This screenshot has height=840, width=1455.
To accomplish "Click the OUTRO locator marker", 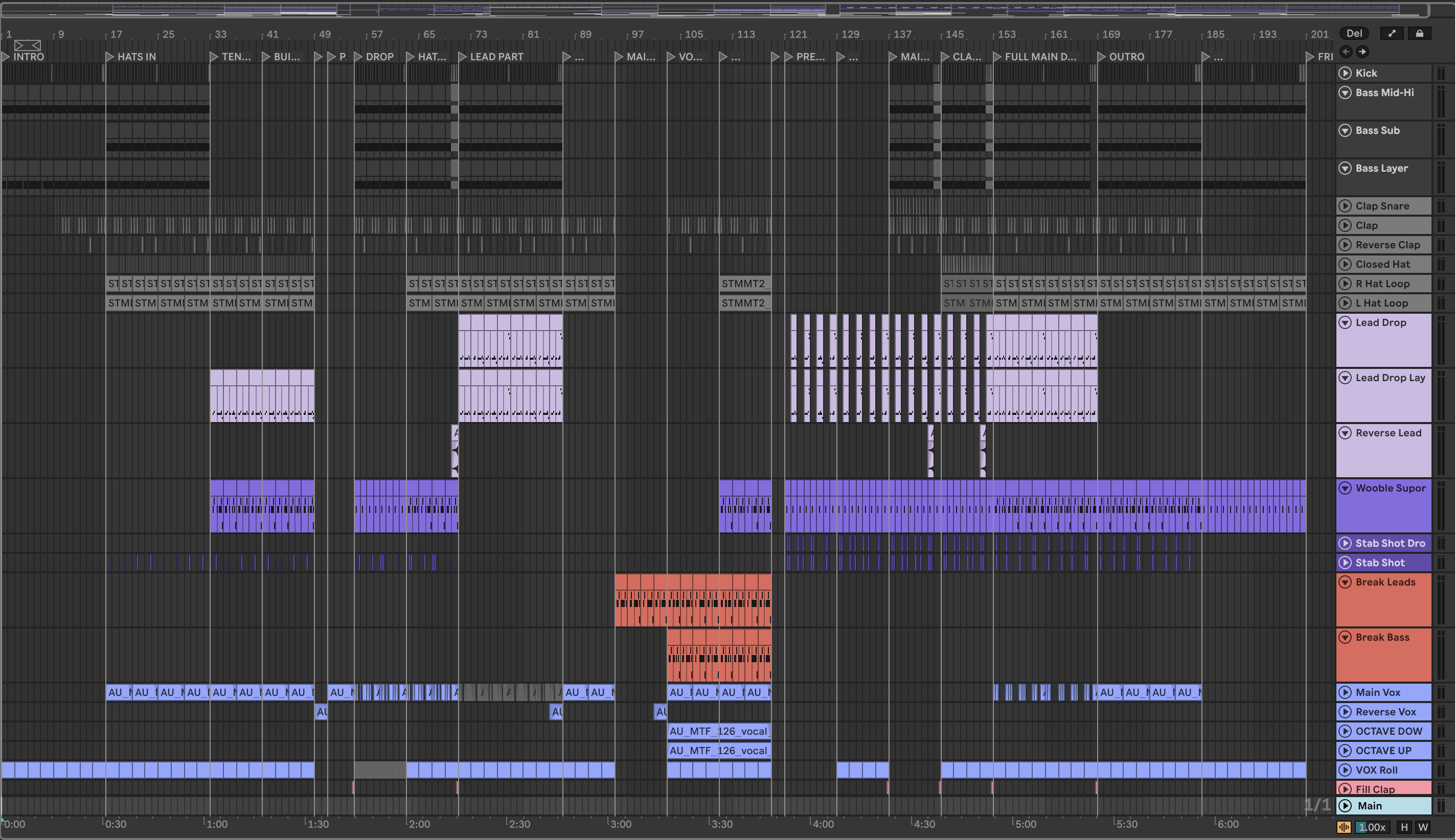I will coord(1101,57).
